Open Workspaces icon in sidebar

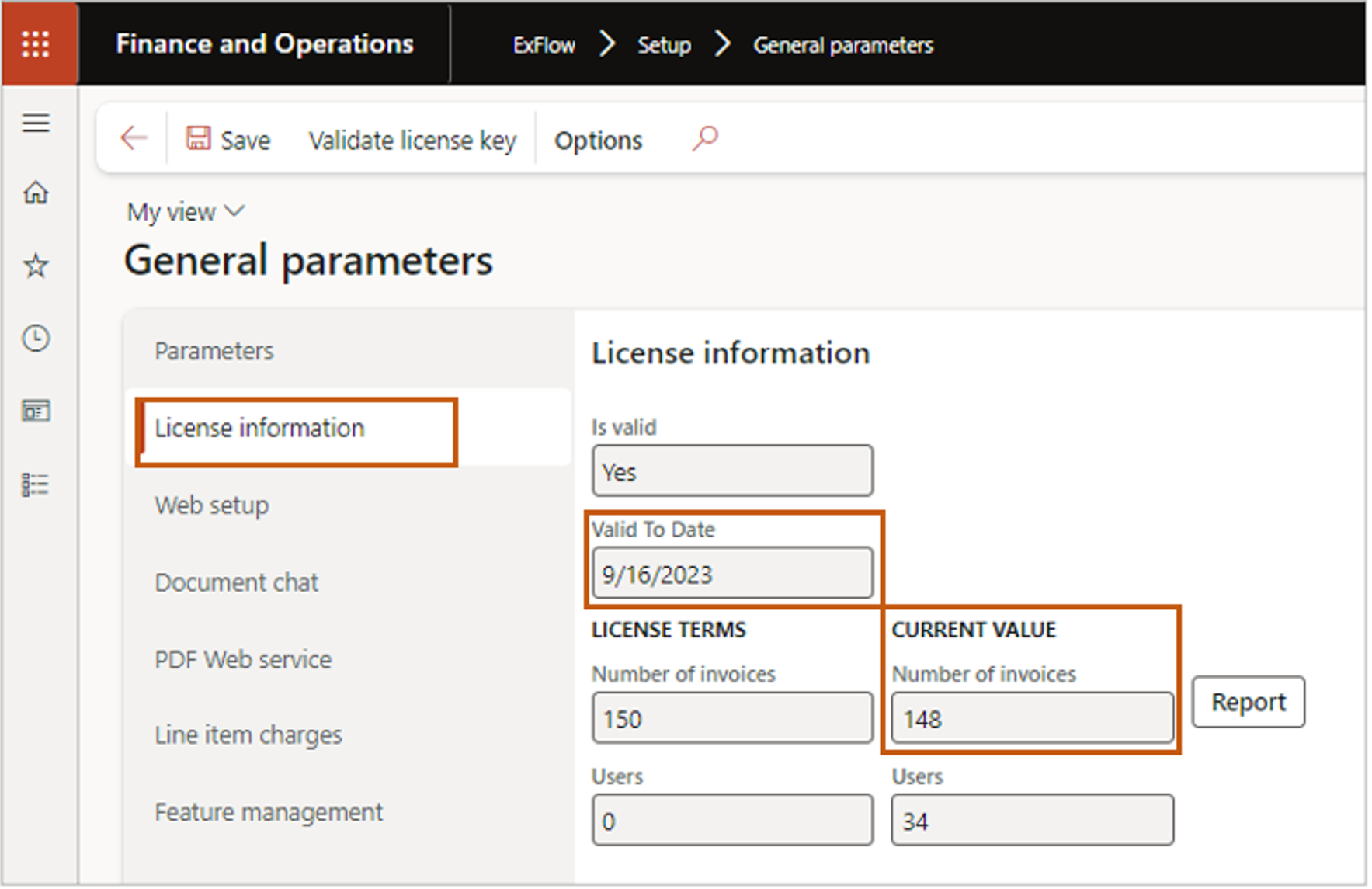[x=36, y=410]
